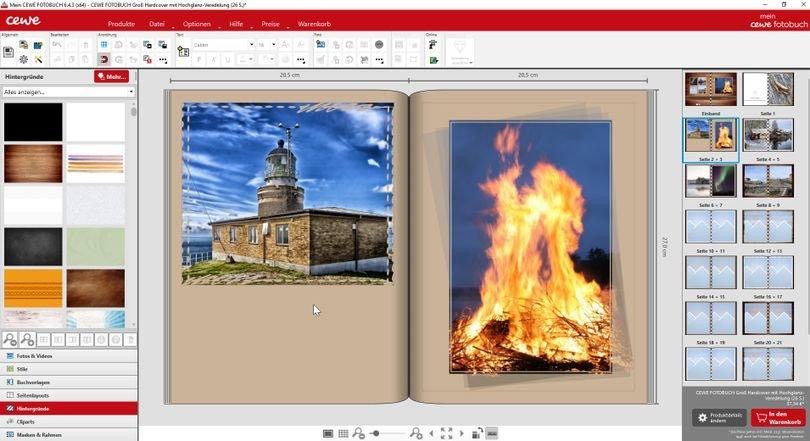Open the 'Alles anzeigen' backgrounds filter dropdown
The height and width of the screenshot is (441, 810).
click(69, 92)
